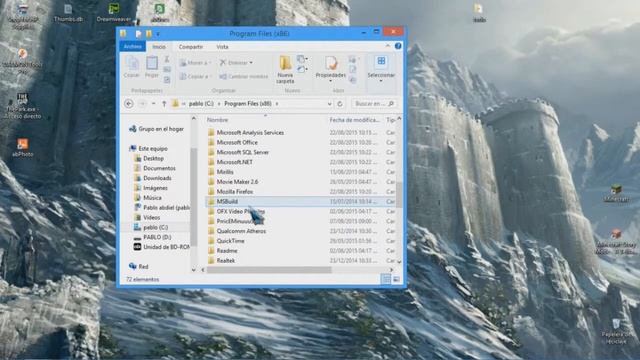Open recent locations dropdown arrow
The width and height of the screenshot is (640, 360).
click(153, 104)
